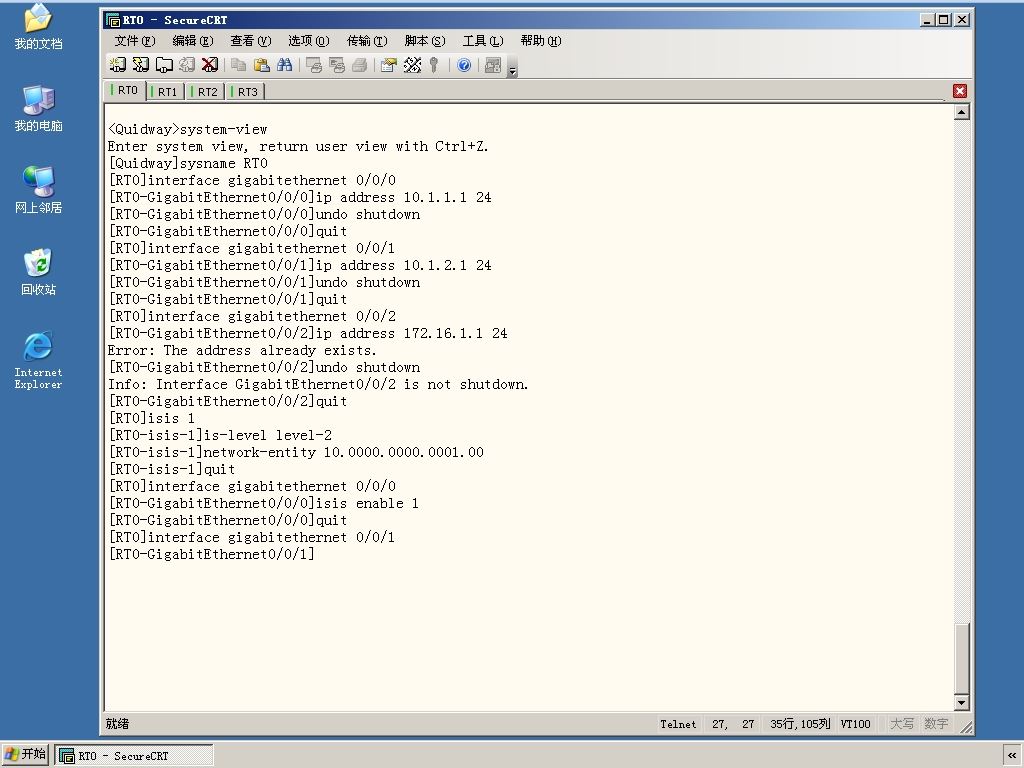1024x768 pixels.
Task: Switch to the RT1 session tab
Action: point(165,91)
